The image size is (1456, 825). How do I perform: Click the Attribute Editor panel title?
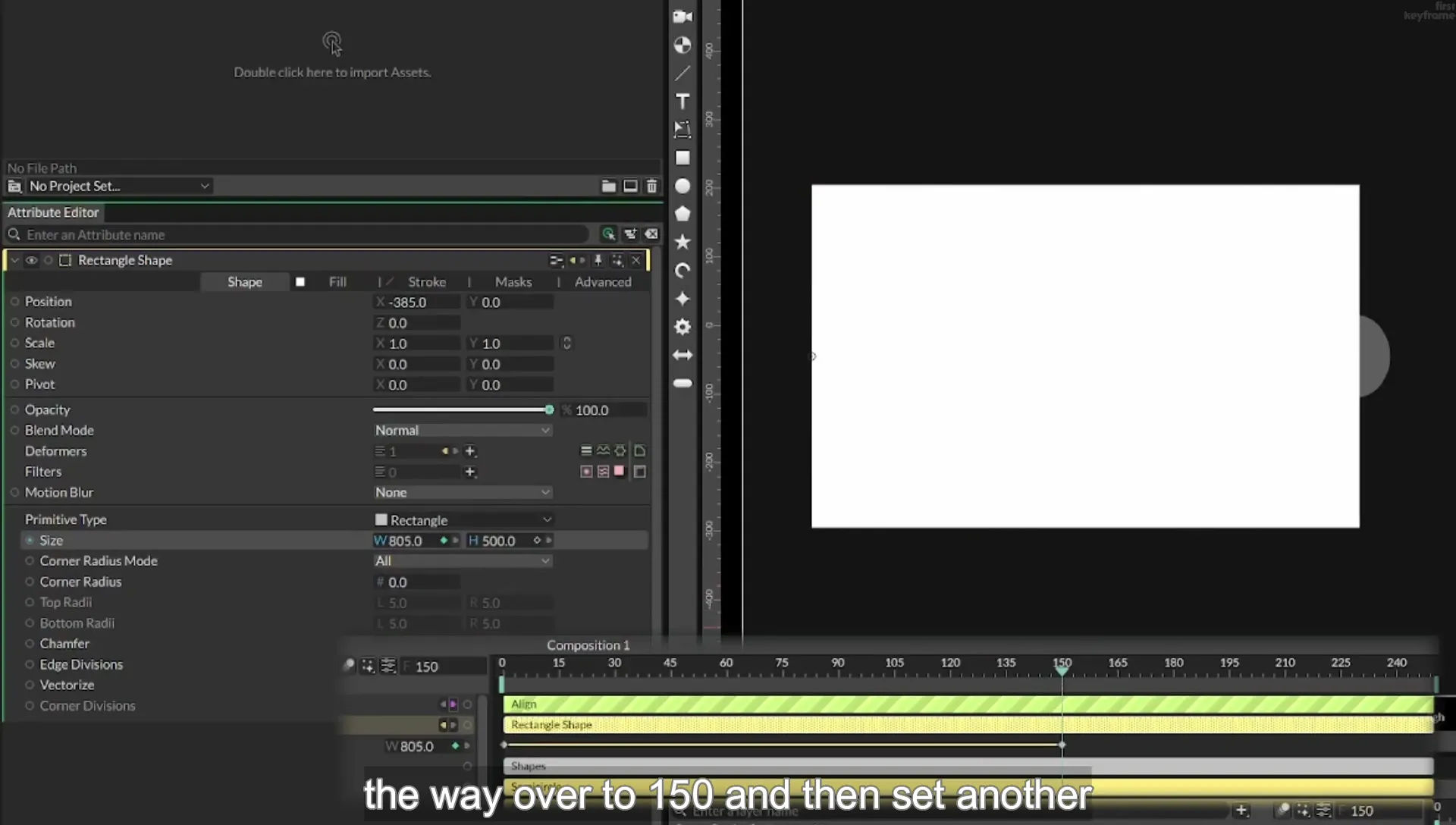(x=53, y=212)
